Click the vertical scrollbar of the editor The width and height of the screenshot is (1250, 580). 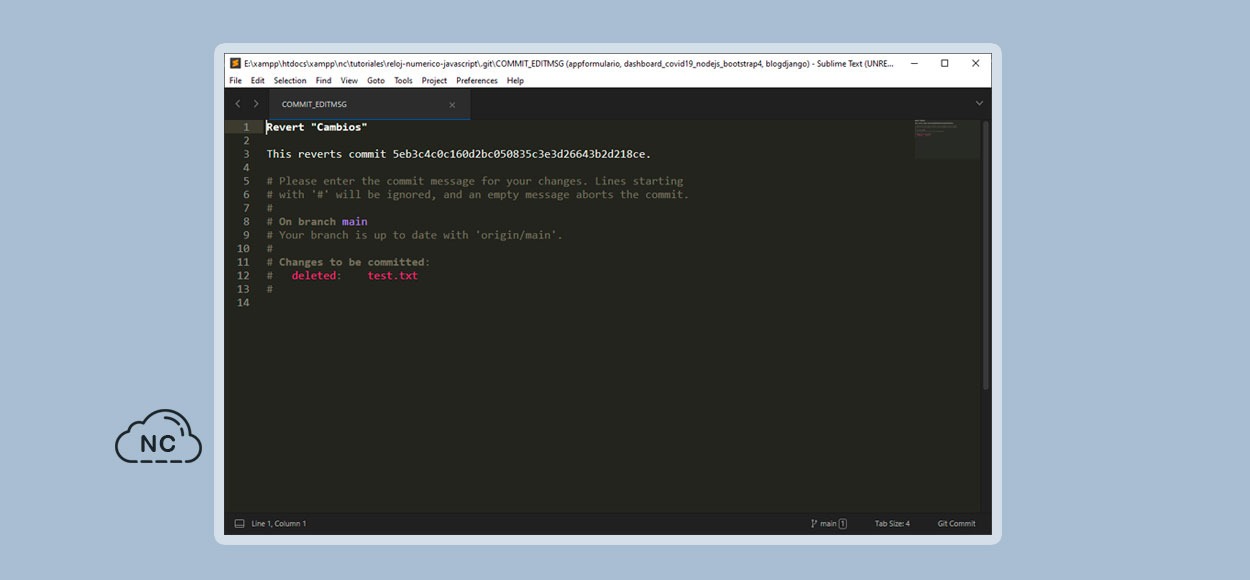tap(986, 255)
